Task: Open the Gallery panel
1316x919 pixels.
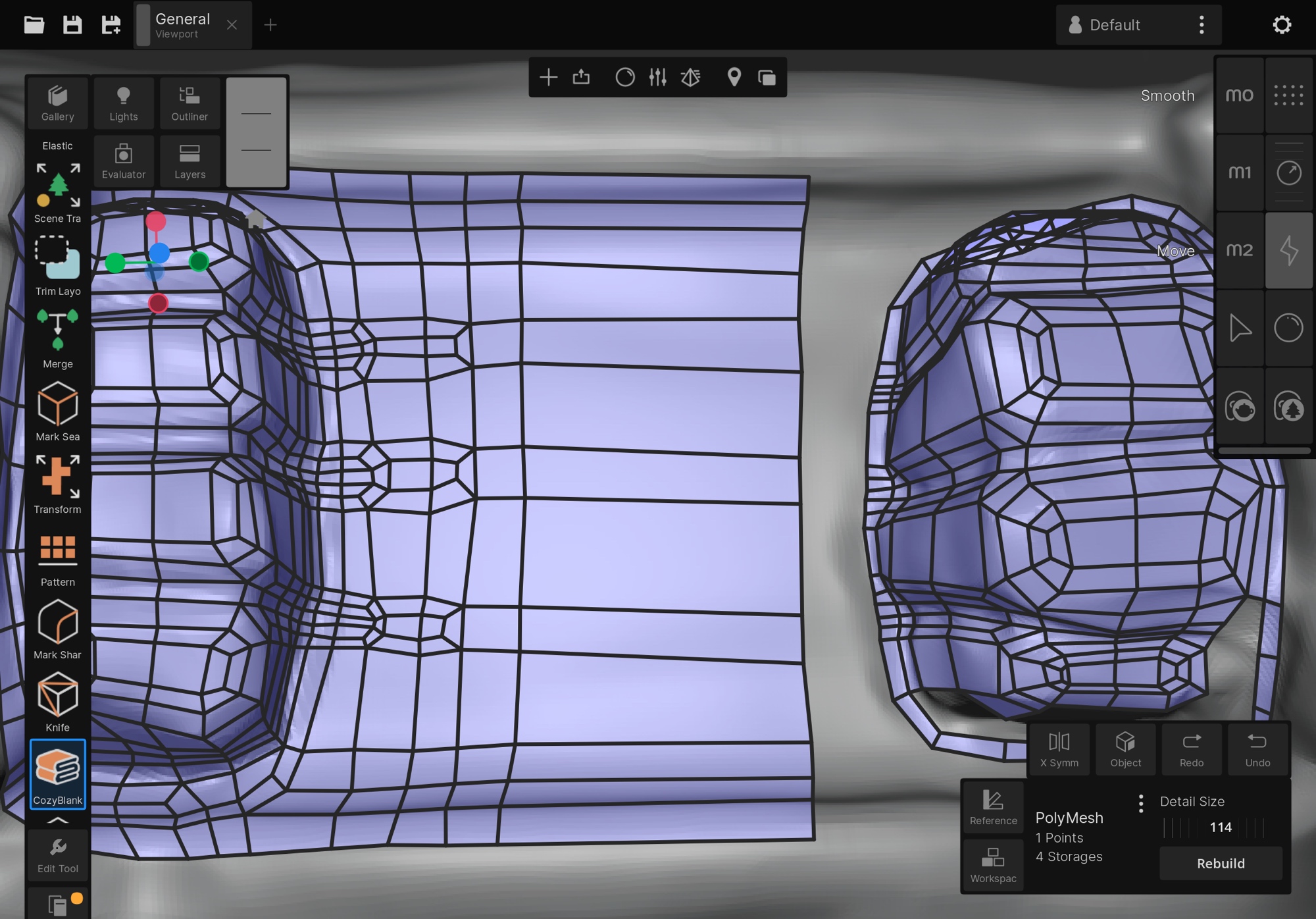Action: point(57,103)
